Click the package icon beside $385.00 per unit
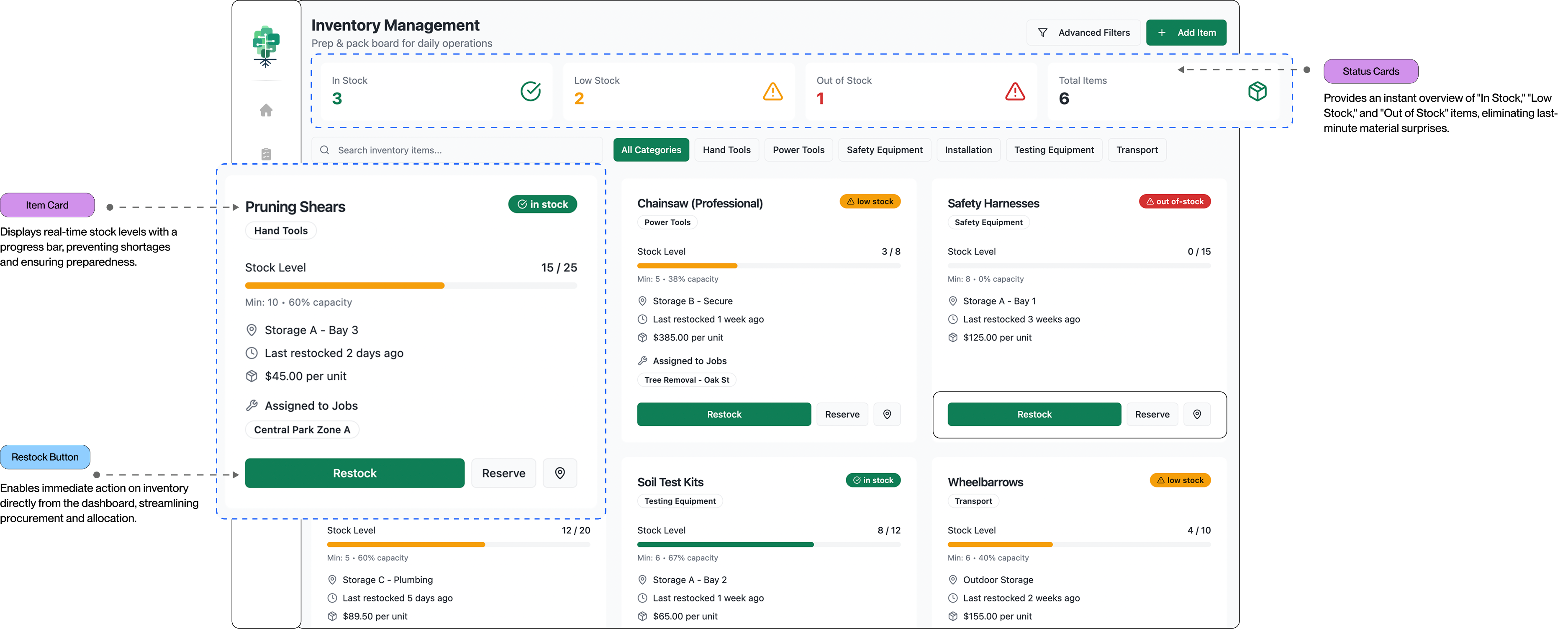Screen dimensions: 1568x629 tap(642, 338)
